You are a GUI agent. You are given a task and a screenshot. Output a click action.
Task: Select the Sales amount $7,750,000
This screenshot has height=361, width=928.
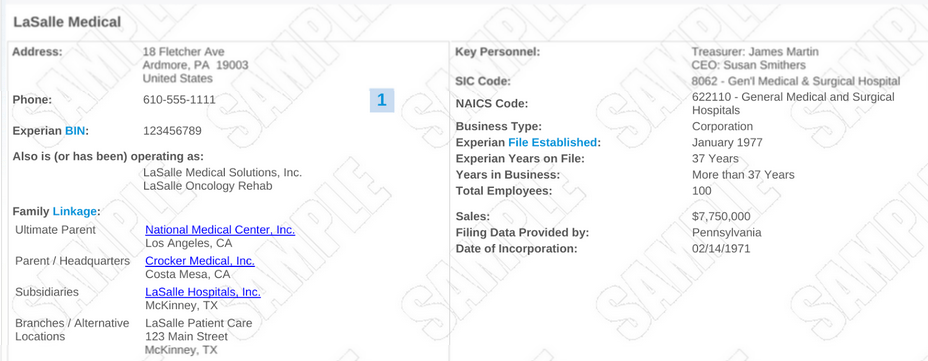[721, 217]
